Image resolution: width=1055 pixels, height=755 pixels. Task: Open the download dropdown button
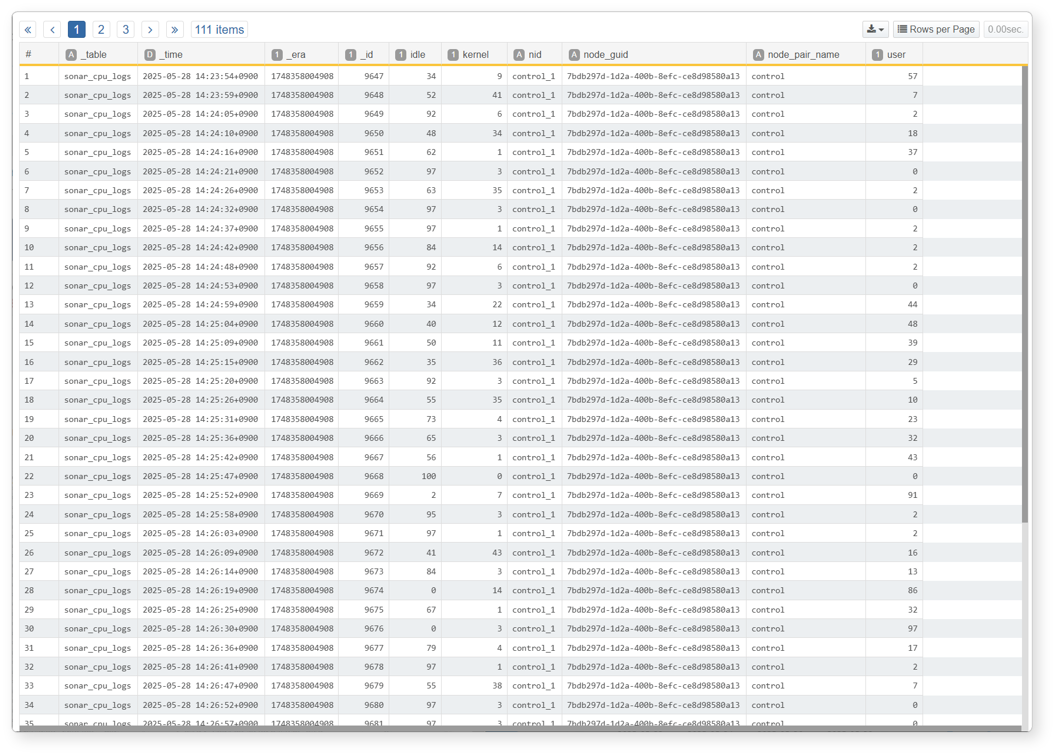875,29
